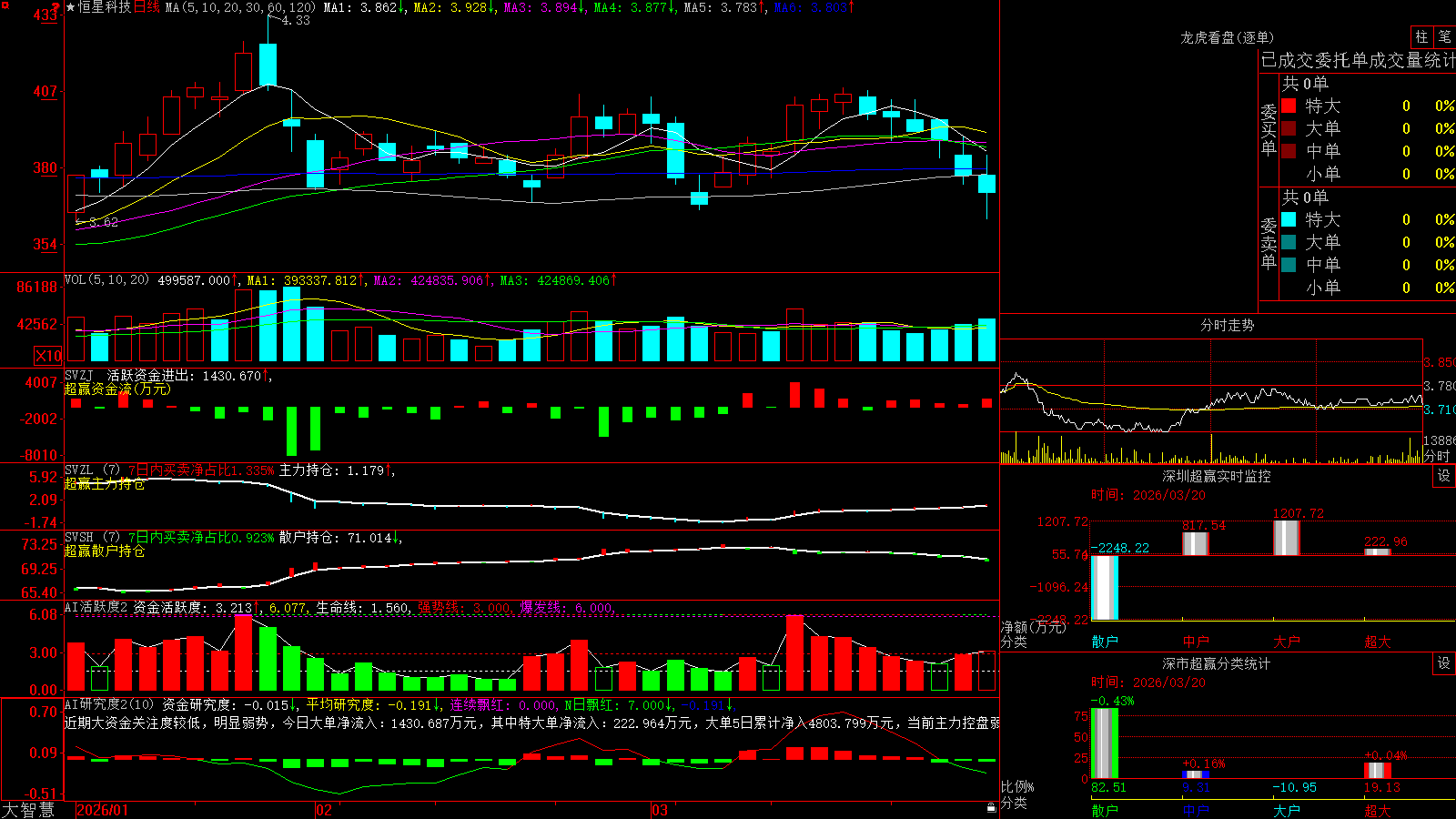The width and height of the screenshot is (1456, 819).
Task: Click the dark red 中单 buy-order swatch
Action: 1289,151
